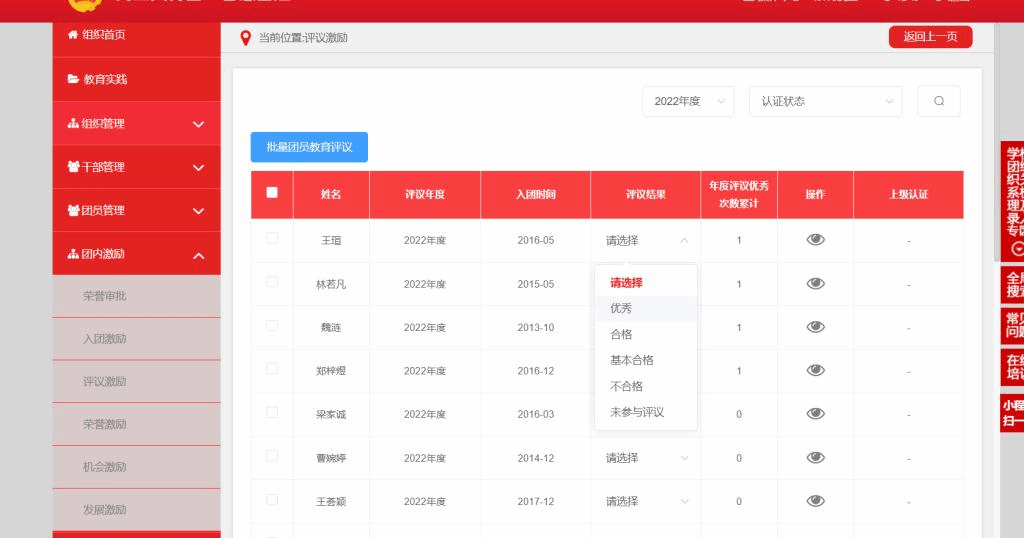Image resolution: width=1024 pixels, height=538 pixels.
Task: Click the eye icon for 梁家诚
Action: tap(815, 414)
